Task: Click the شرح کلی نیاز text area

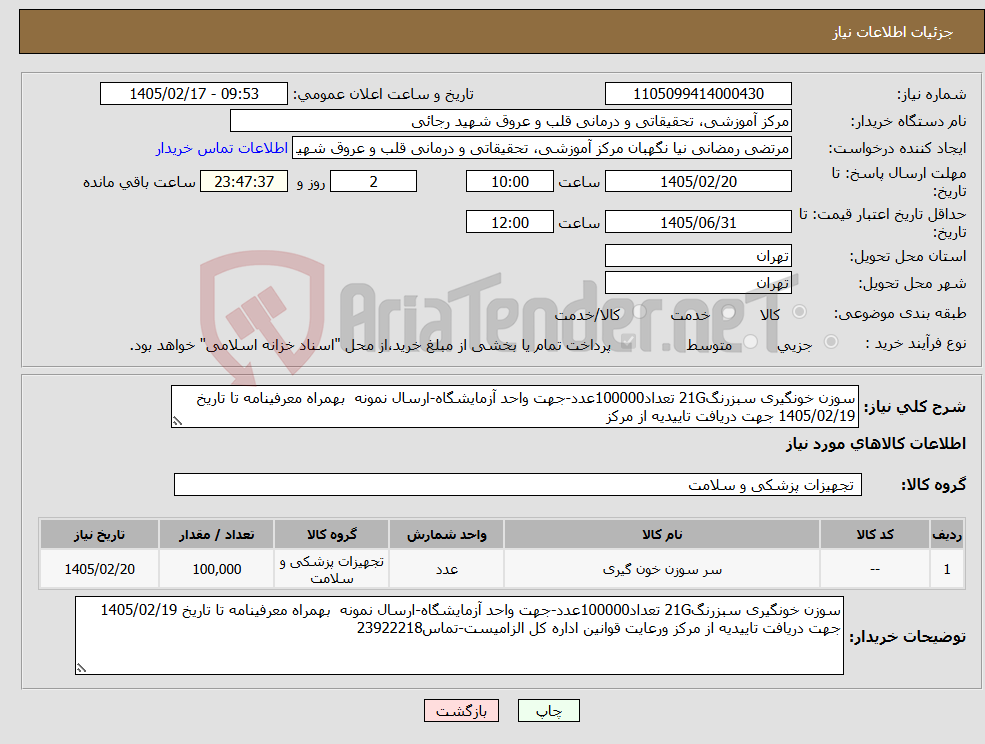Action: [514, 407]
